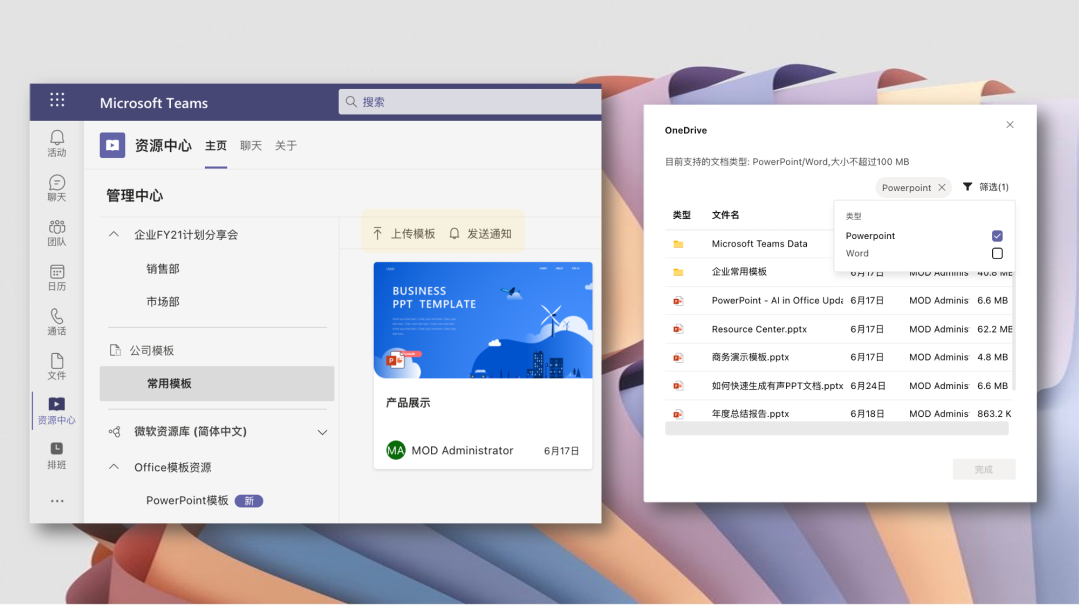Image resolution: width=1080 pixels, height=607 pixels.
Task: Open the 筛选(1) filter dropdown
Action: tap(986, 187)
